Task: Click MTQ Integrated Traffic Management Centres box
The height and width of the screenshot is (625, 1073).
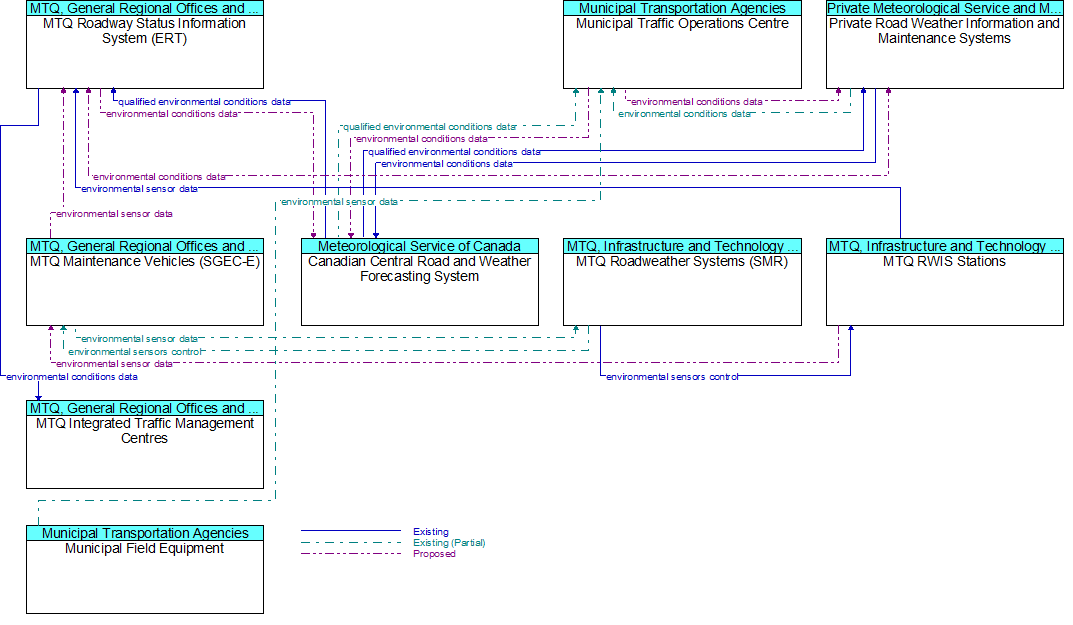Action: [145, 444]
